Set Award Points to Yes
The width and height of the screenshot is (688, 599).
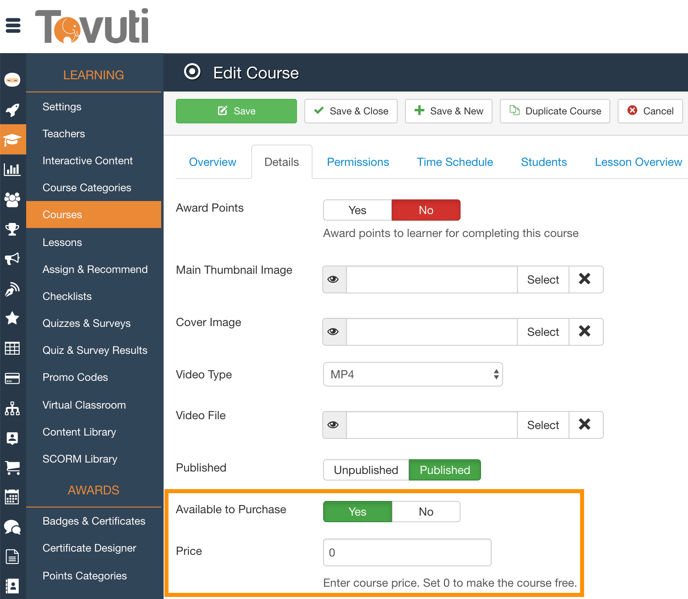point(357,210)
